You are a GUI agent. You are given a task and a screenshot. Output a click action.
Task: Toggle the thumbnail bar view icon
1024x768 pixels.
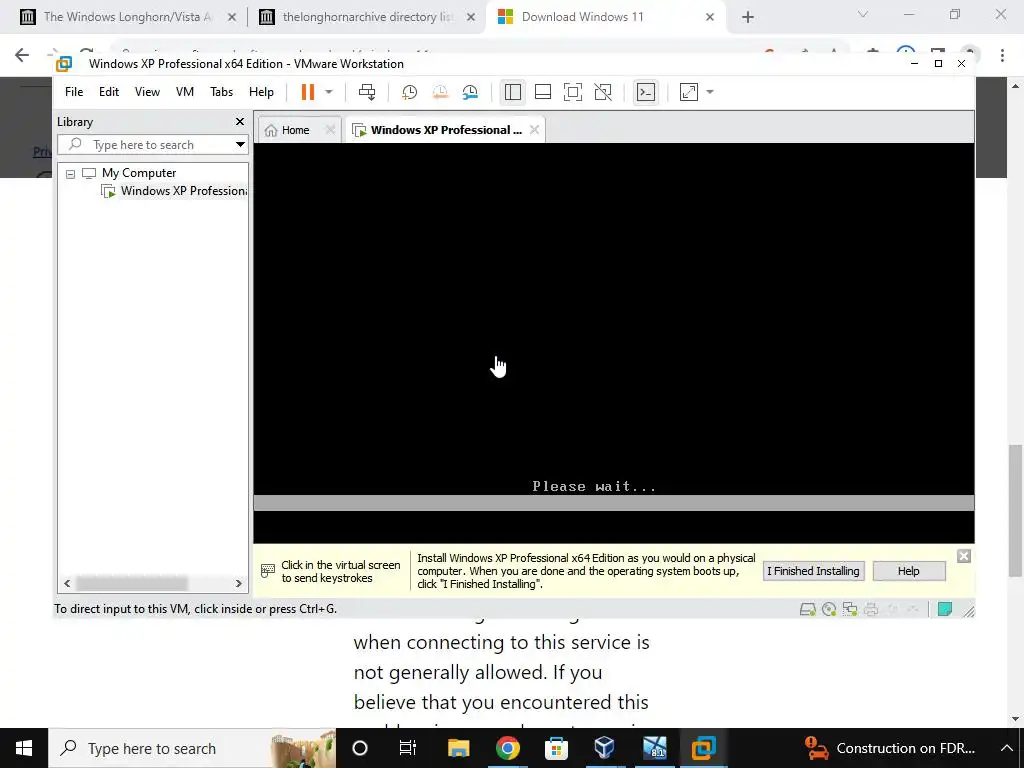[x=543, y=92]
